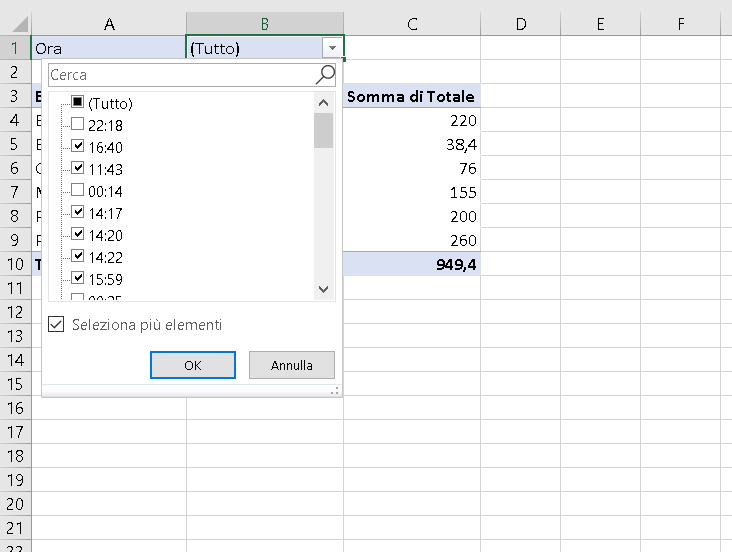The height and width of the screenshot is (552, 732).
Task: Click the cell with value 155
Action: pos(412,192)
